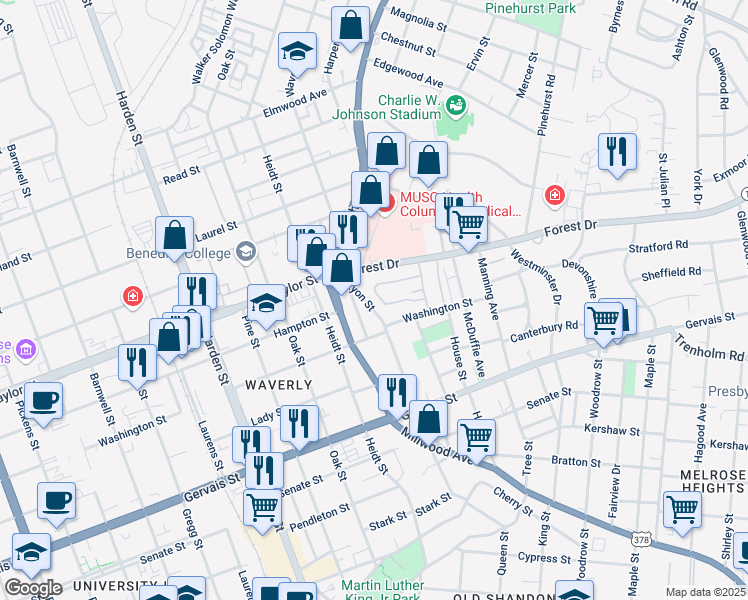Select the graduation cap marker near Elmwood Ave
The height and width of the screenshot is (600, 748).
click(x=297, y=52)
